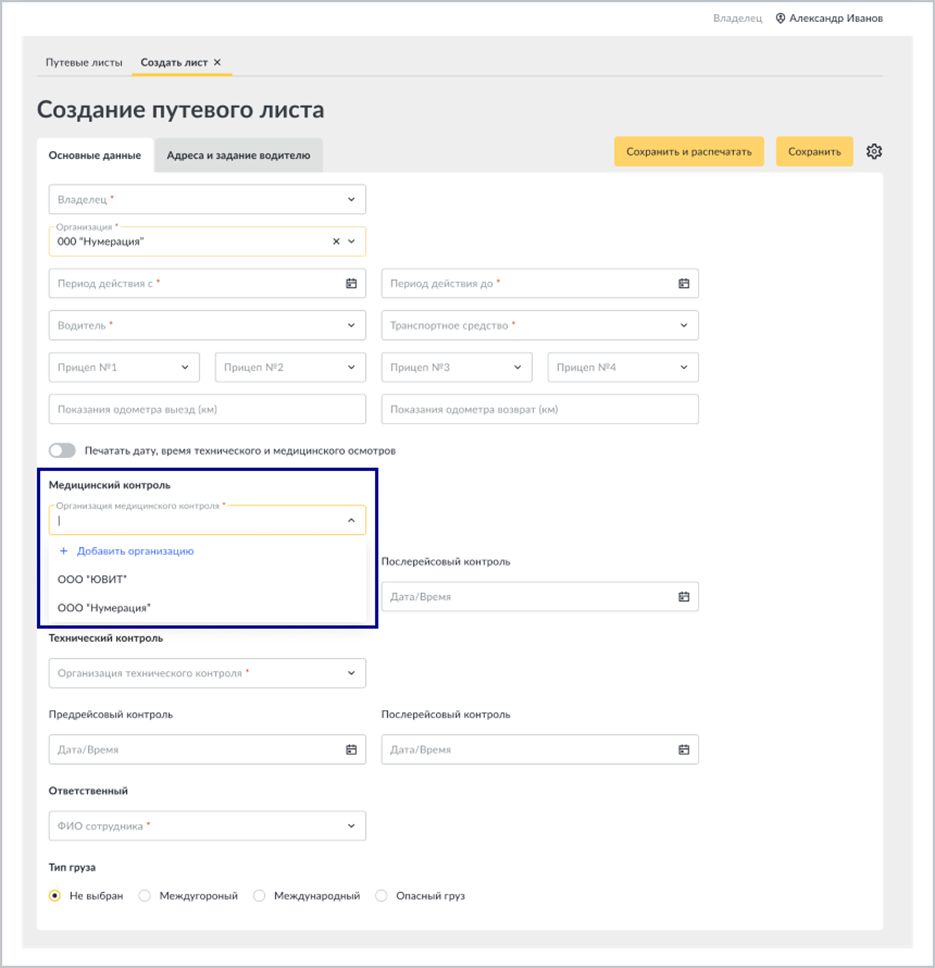Focus the Показания одометра выезд field
The image size is (935, 968).
(207, 409)
